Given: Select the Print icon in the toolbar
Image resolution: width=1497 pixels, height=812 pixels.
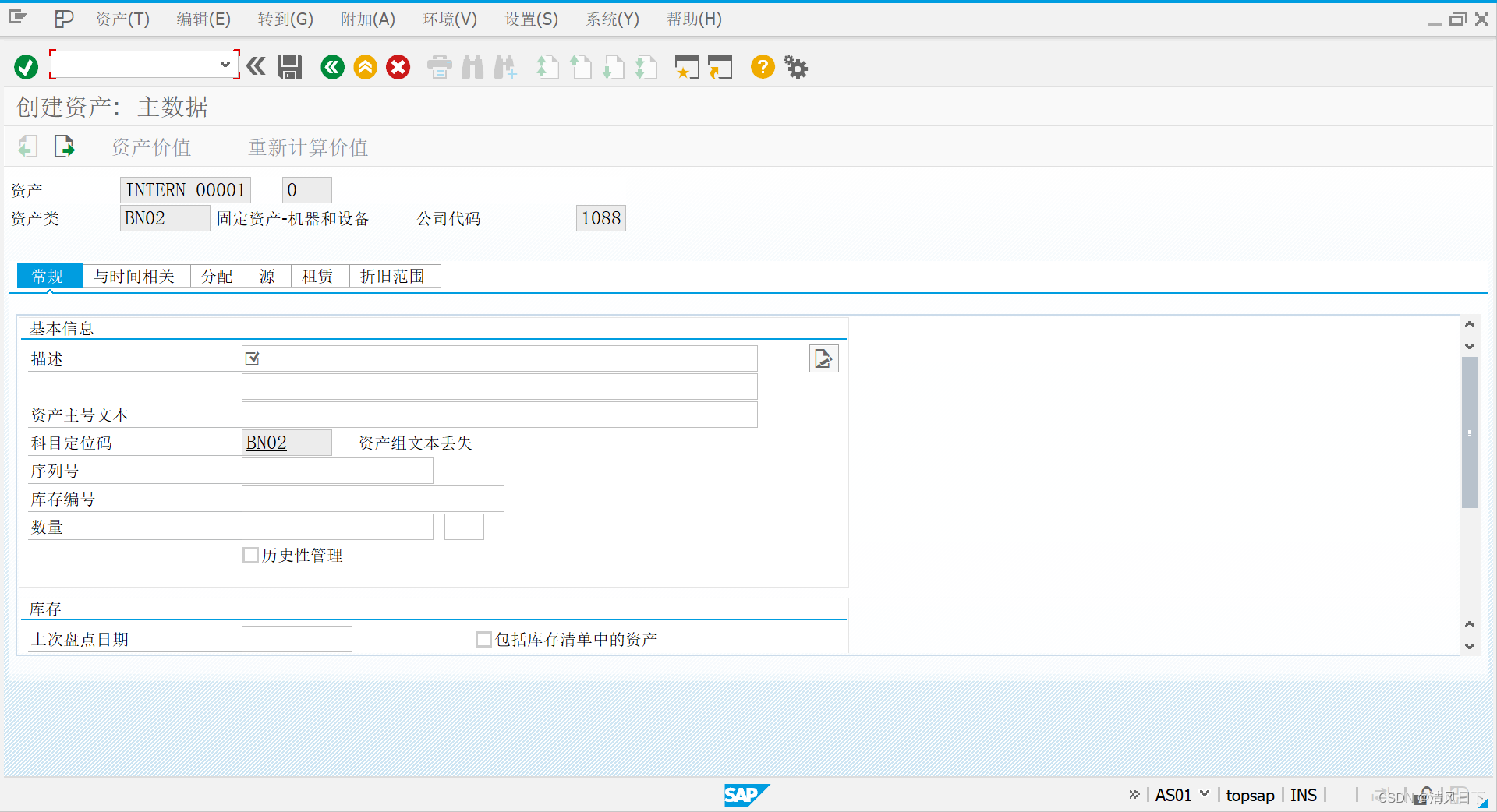Looking at the screenshot, I should [438, 67].
